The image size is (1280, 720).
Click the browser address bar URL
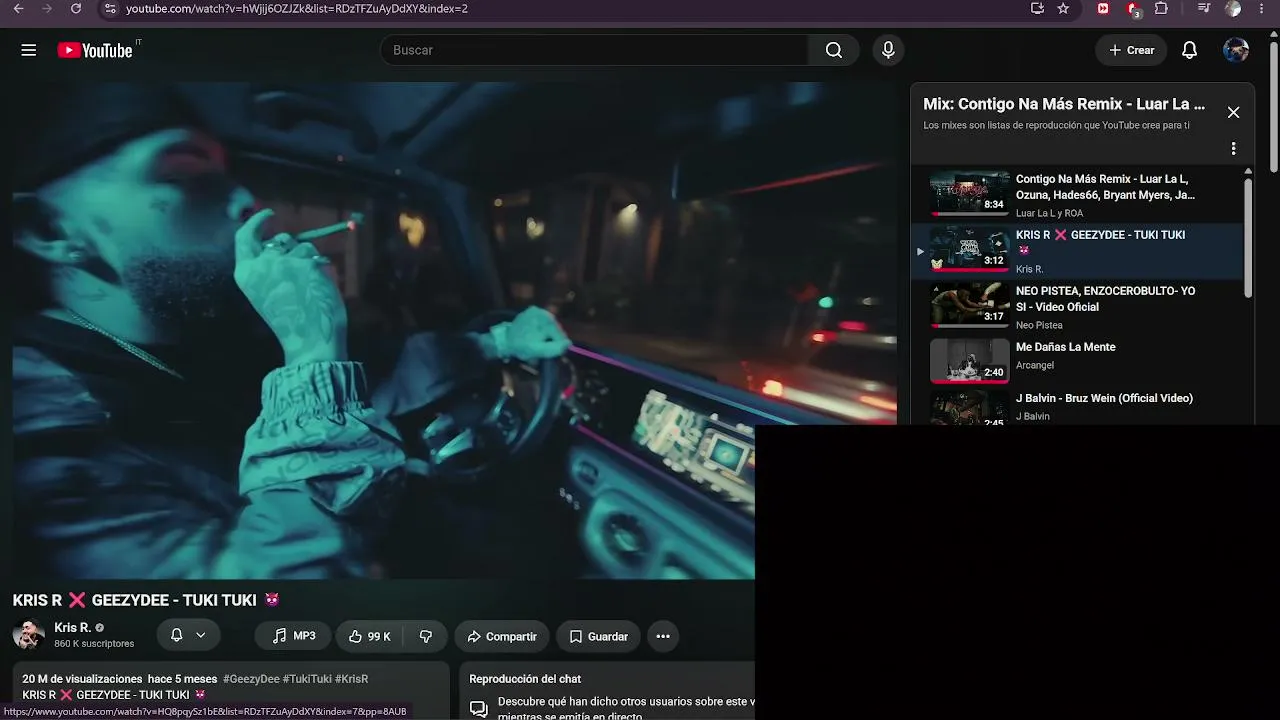[297, 9]
